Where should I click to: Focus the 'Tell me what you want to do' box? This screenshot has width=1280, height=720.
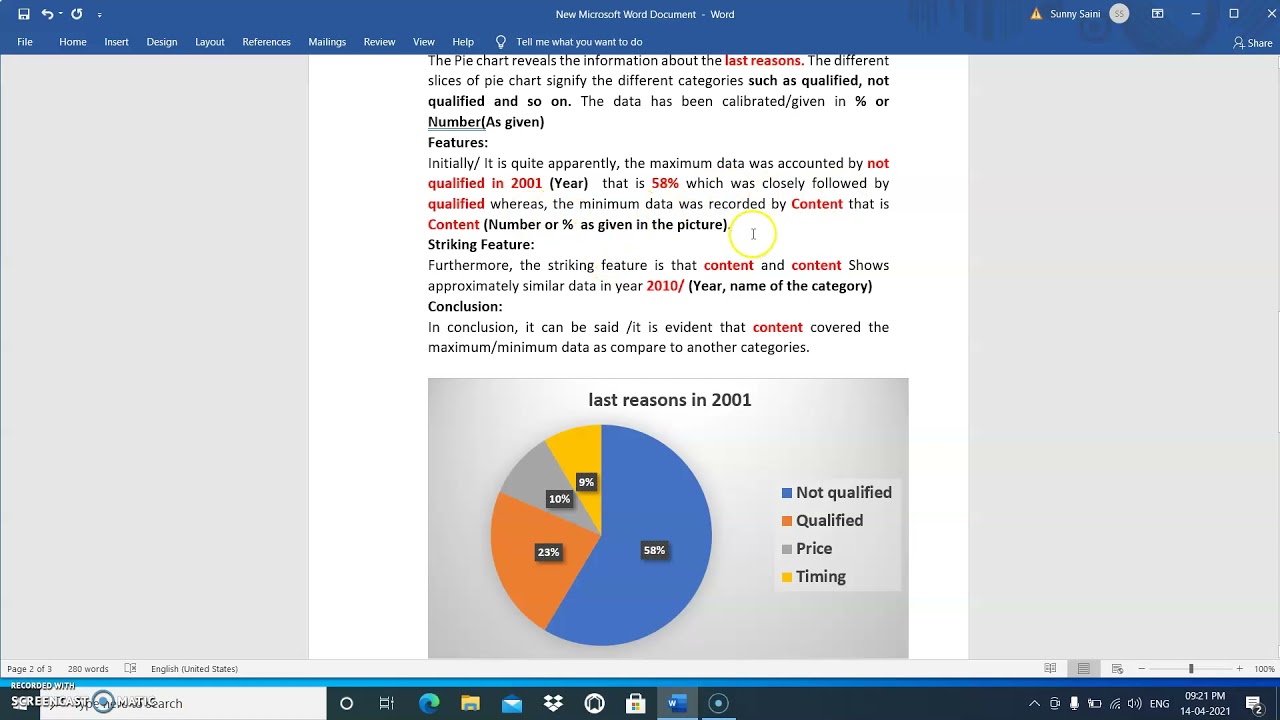point(579,42)
